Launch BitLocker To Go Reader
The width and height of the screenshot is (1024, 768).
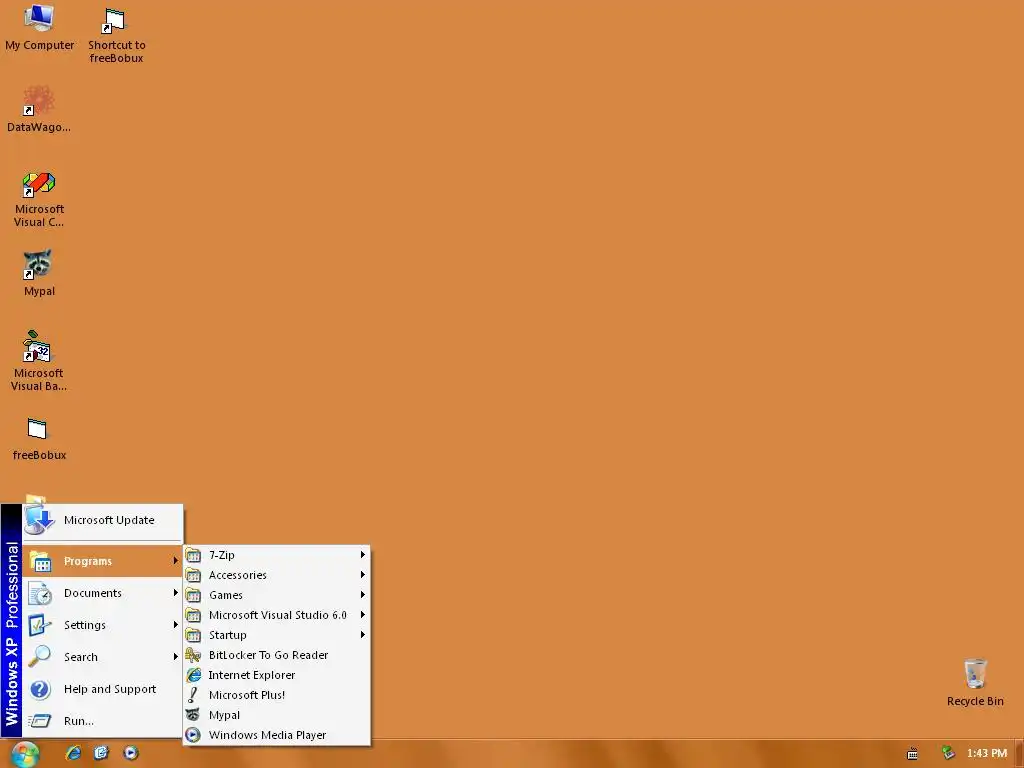point(277,655)
